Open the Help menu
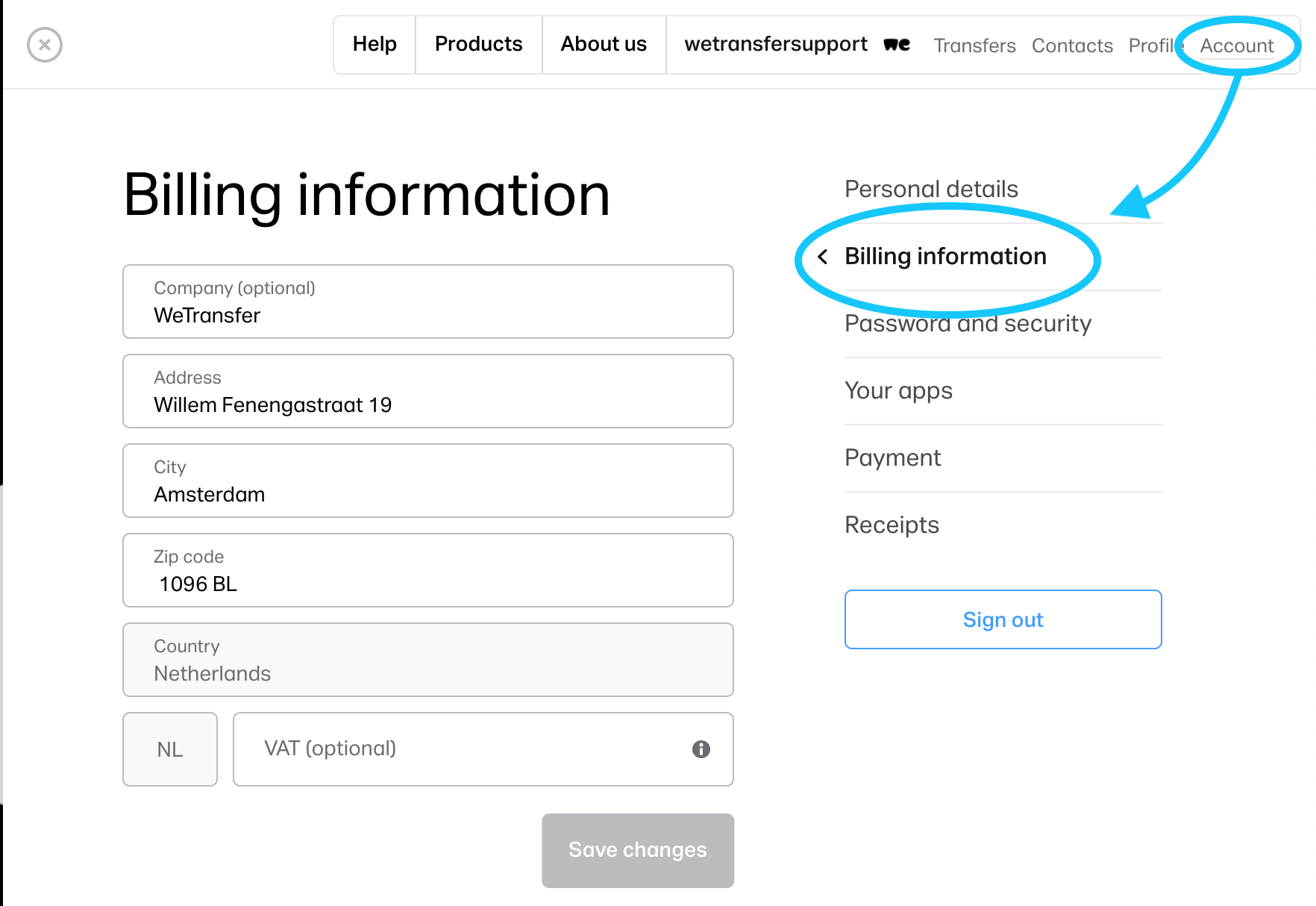Screen dimensions: 1316x906 click(x=375, y=45)
